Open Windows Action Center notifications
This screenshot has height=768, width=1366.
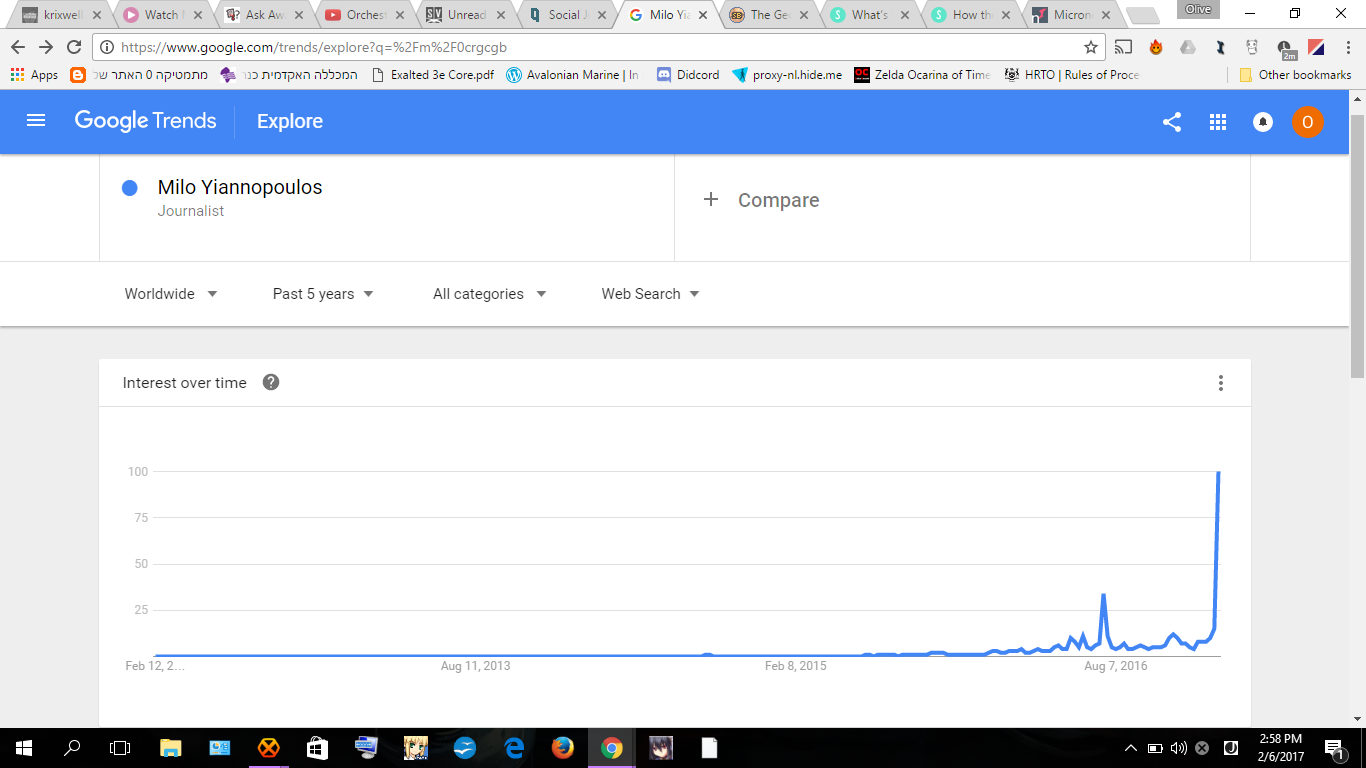(x=1334, y=748)
